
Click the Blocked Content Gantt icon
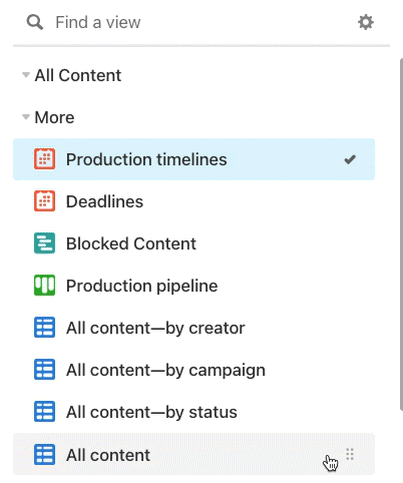click(44, 243)
